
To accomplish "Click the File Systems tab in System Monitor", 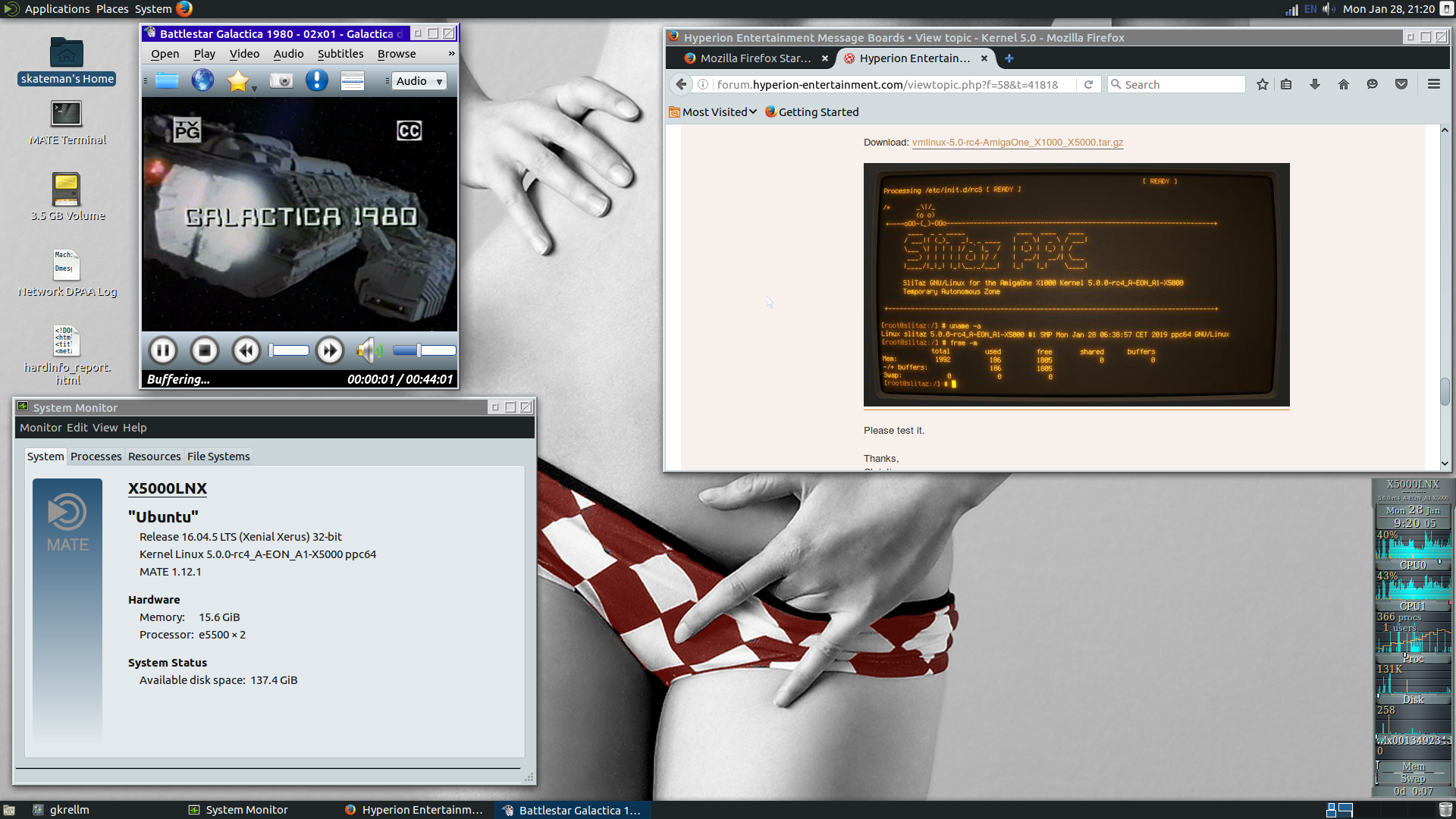I will [x=218, y=456].
